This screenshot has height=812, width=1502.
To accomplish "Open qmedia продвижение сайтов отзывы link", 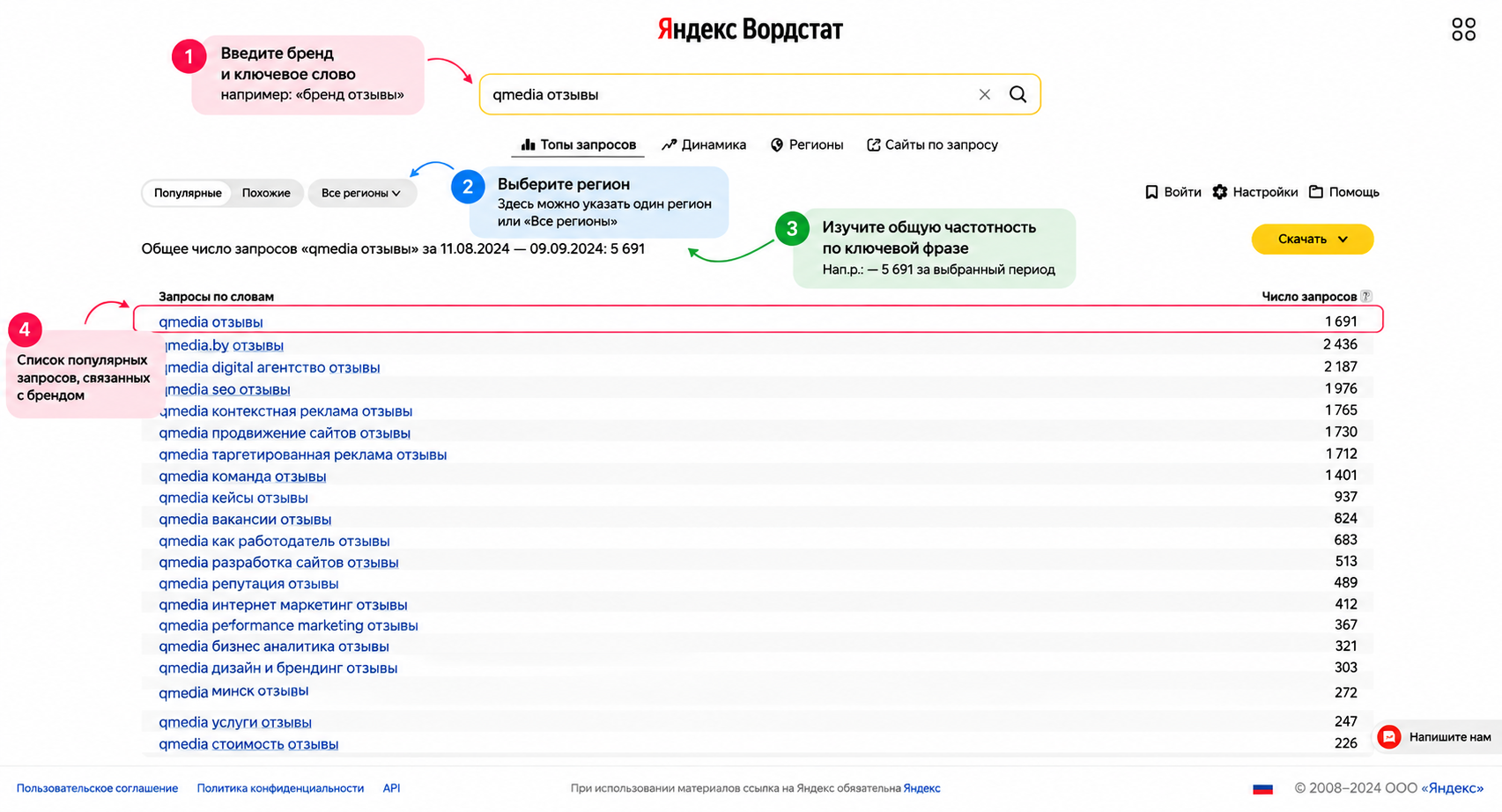I will click(285, 433).
